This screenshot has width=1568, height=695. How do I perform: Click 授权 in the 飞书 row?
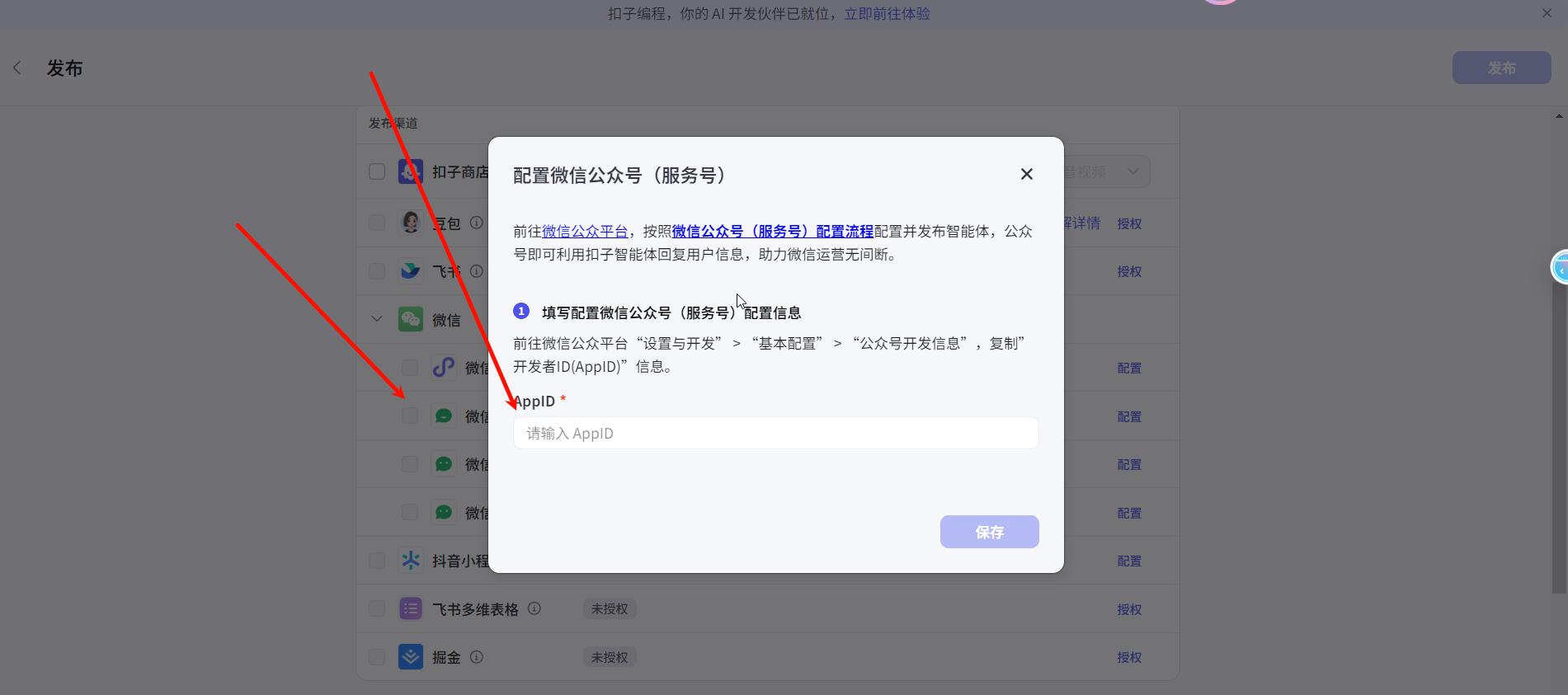(x=1129, y=271)
